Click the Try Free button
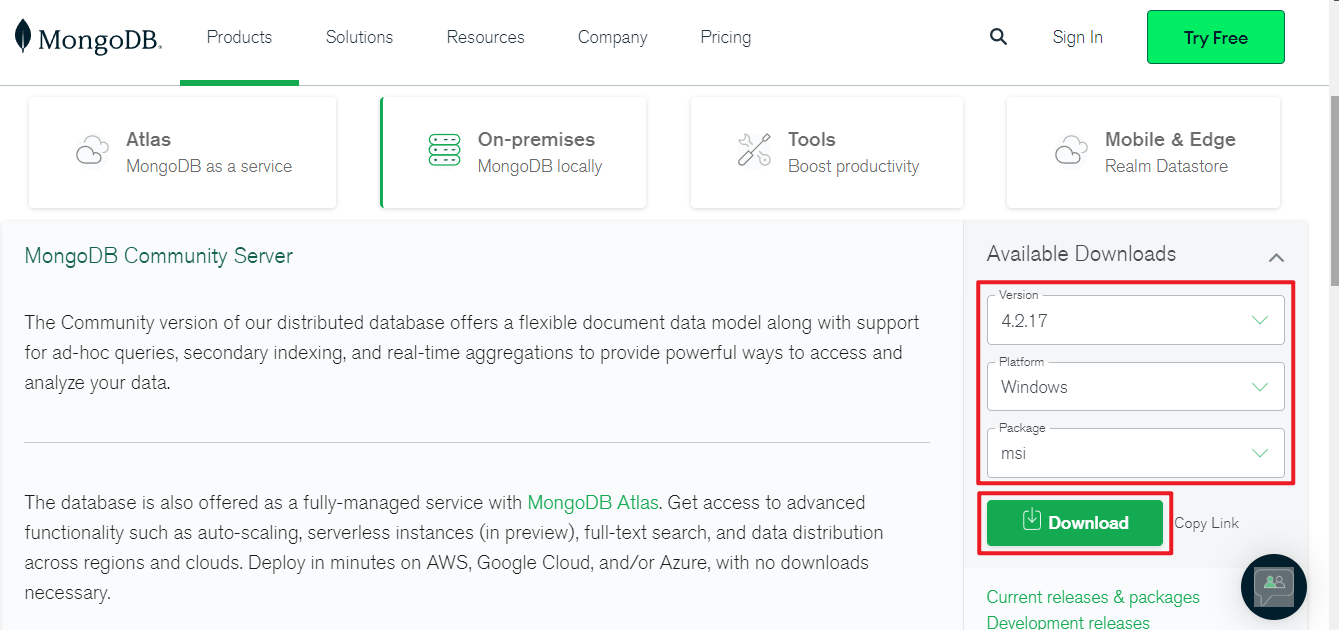The height and width of the screenshot is (630, 1339). pyautogui.click(x=1215, y=38)
